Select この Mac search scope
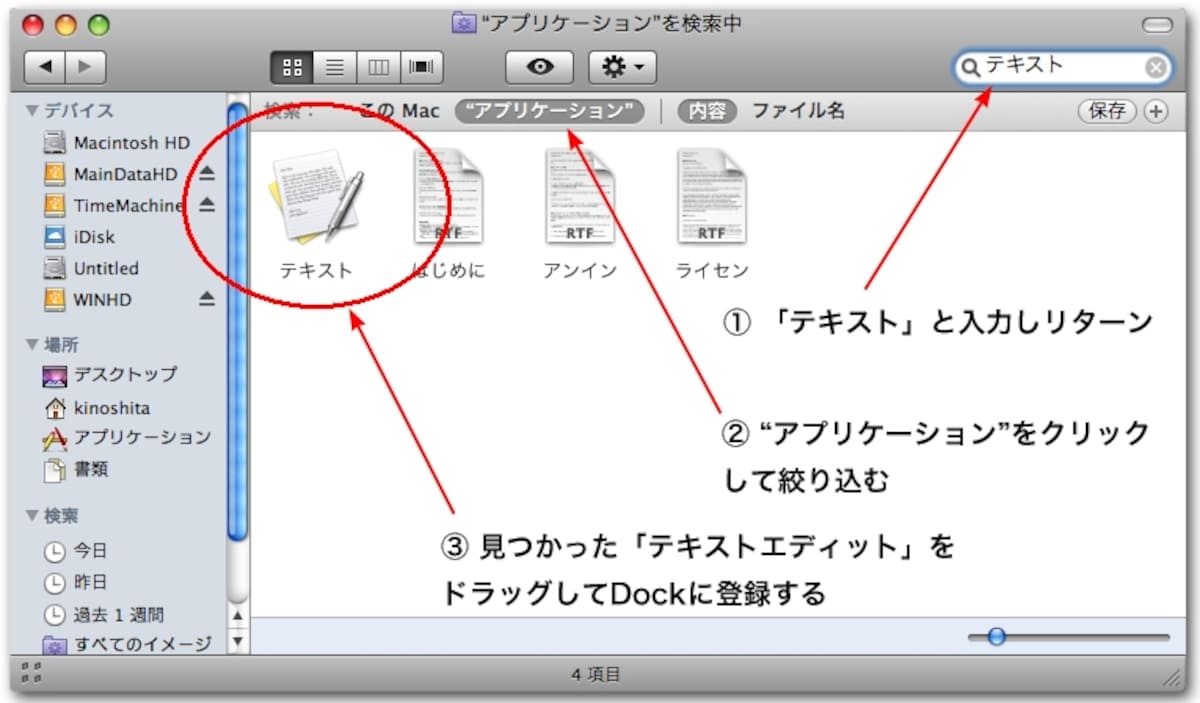The width and height of the screenshot is (1200, 703). point(399,111)
